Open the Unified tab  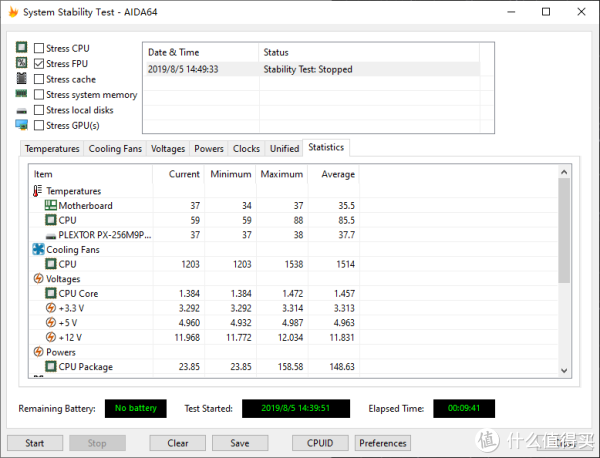click(x=285, y=148)
